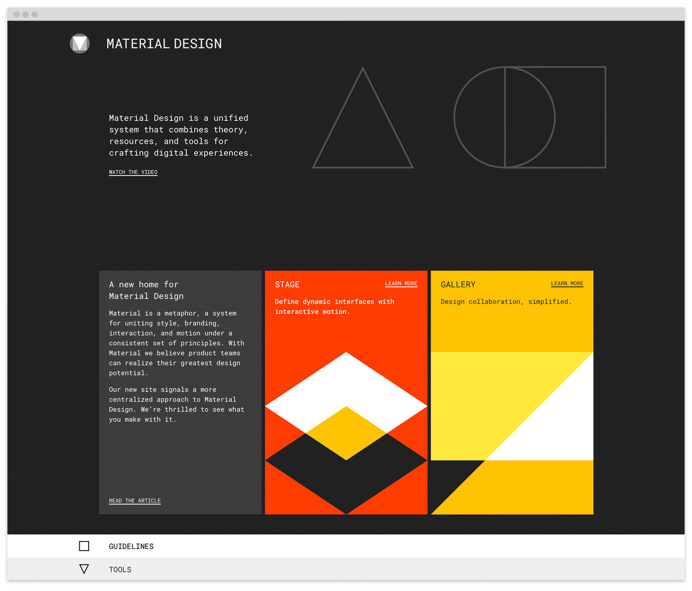Select the STAGE card heading
The width and height of the screenshot is (692, 591).
pos(287,284)
